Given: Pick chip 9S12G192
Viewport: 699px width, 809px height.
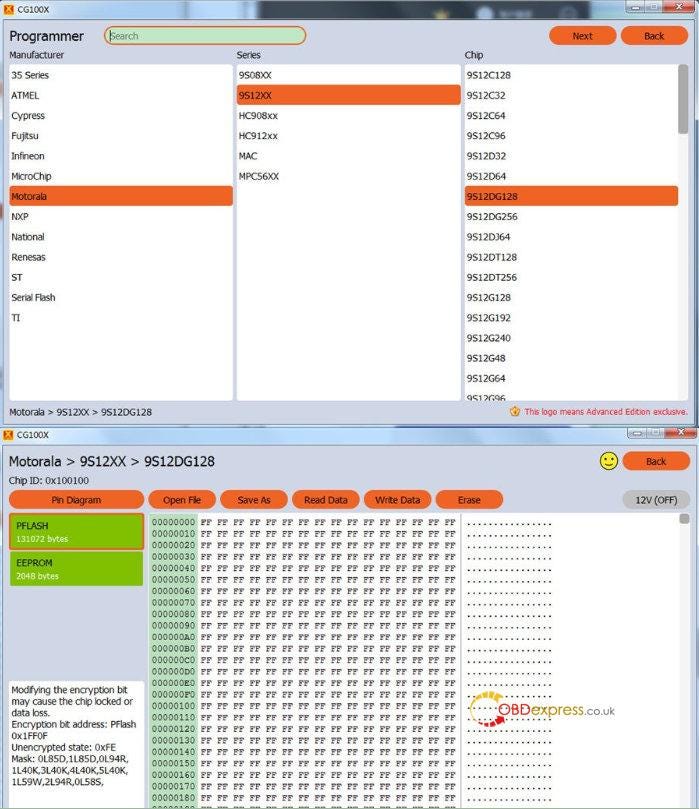Looking at the screenshot, I should coord(571,318).
